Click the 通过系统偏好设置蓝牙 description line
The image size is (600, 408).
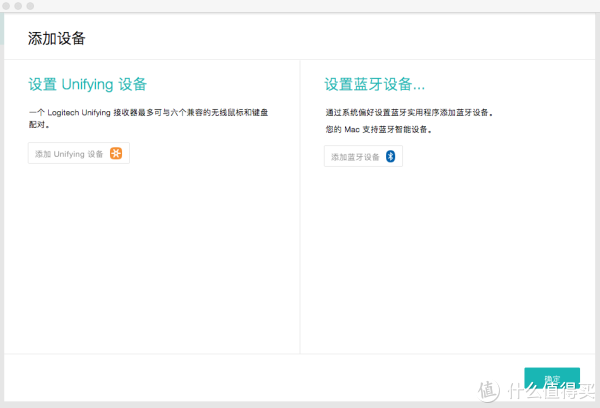[x=409, y=113]
